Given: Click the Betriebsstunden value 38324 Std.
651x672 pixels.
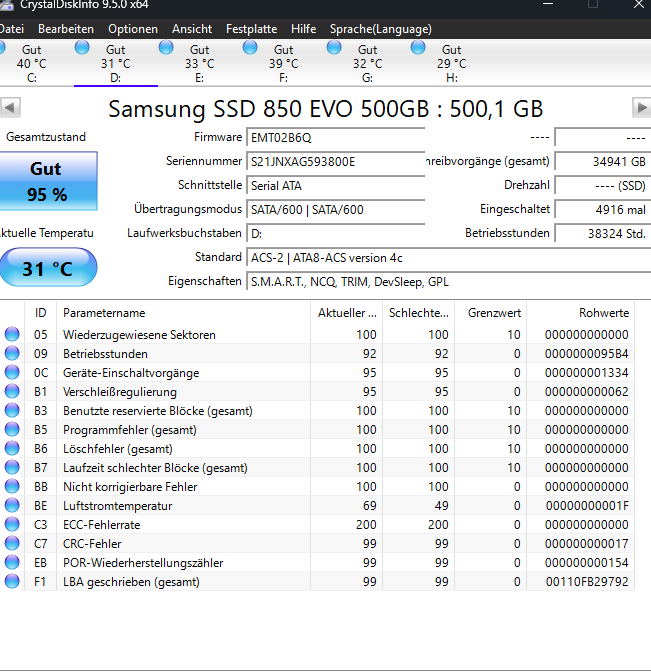Looking at the screenshot, I should pyautogui.click(x=603, y=234).
